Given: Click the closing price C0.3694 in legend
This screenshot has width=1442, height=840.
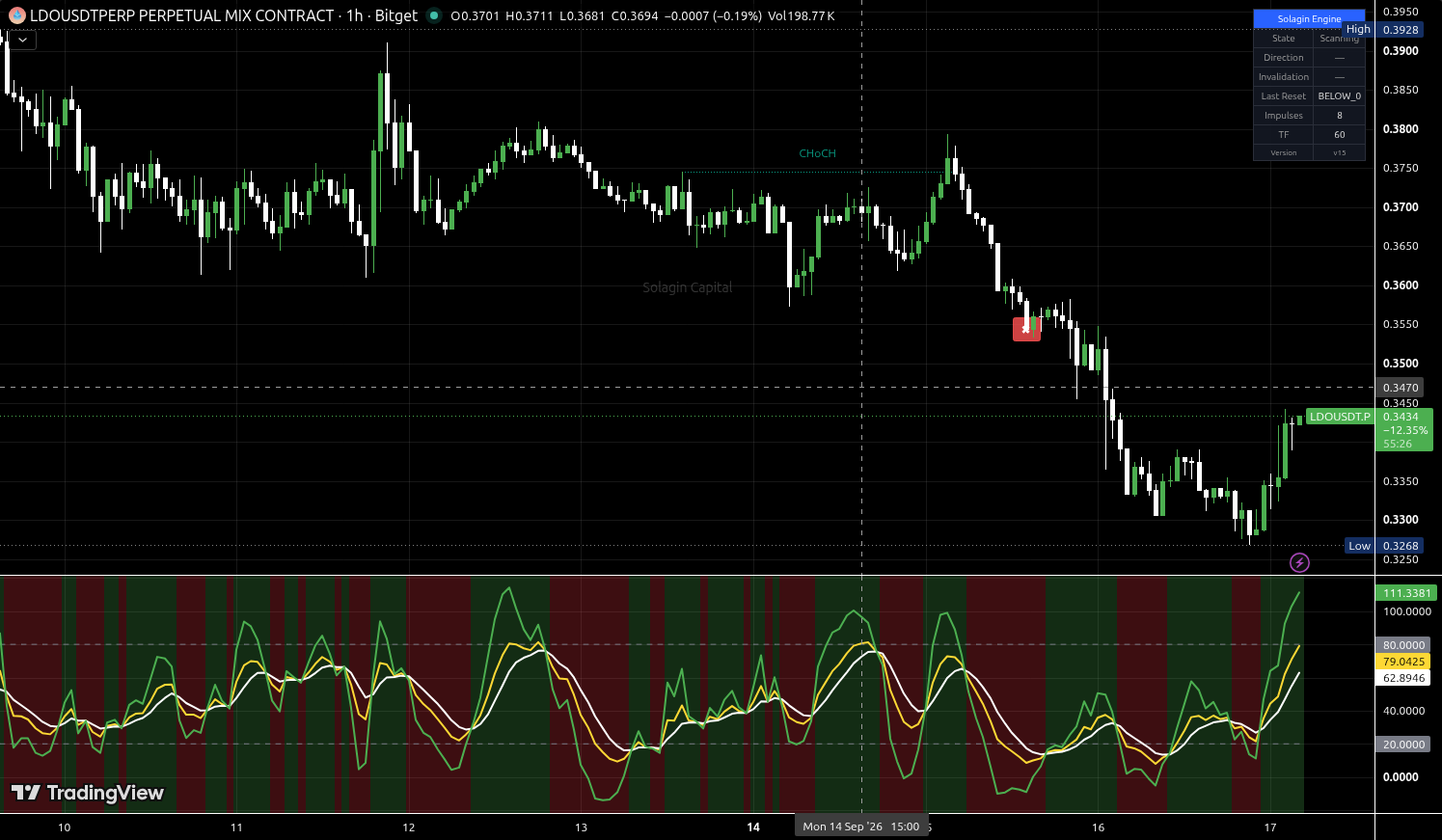Looking at the screenshot, I should pyautogui.click(x=635, y=15).
